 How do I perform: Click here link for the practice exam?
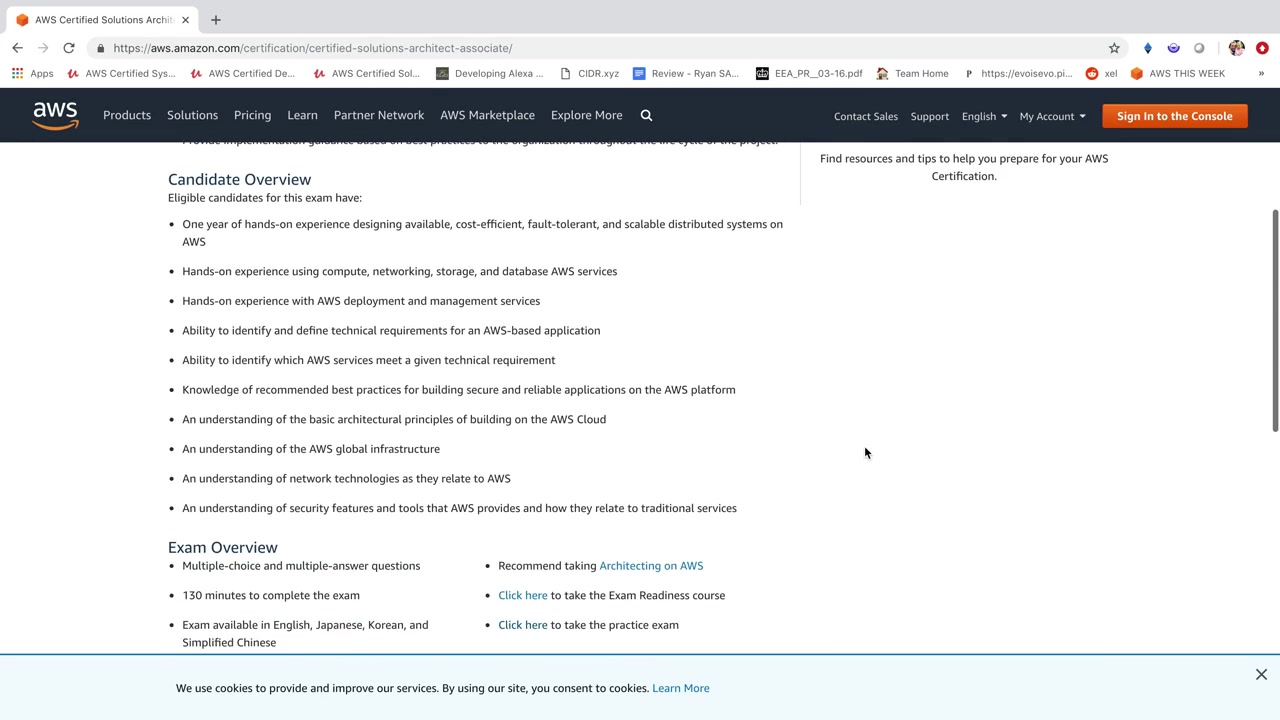click(523, 625)
